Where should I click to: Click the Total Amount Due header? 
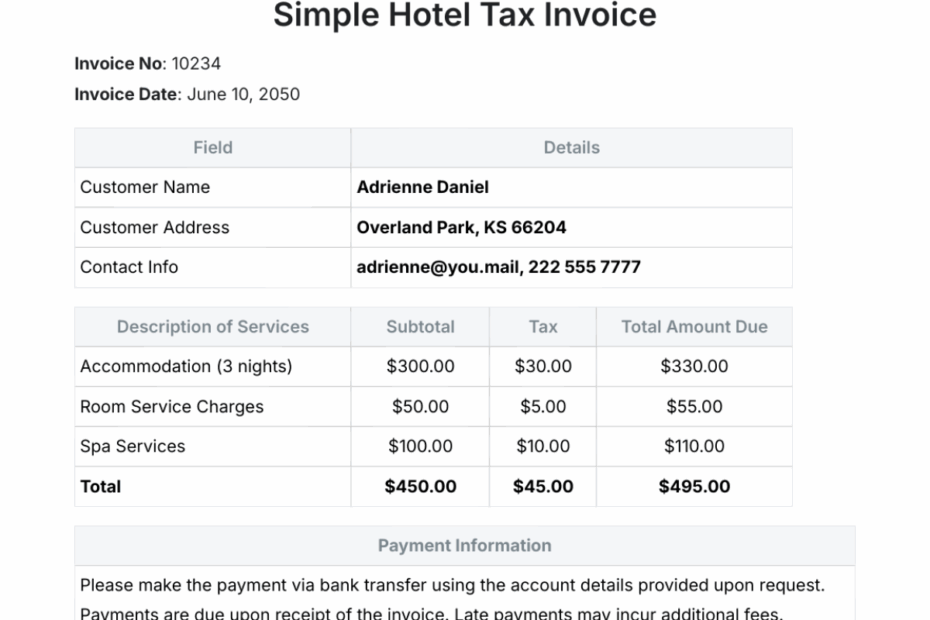tap(694, 327)
